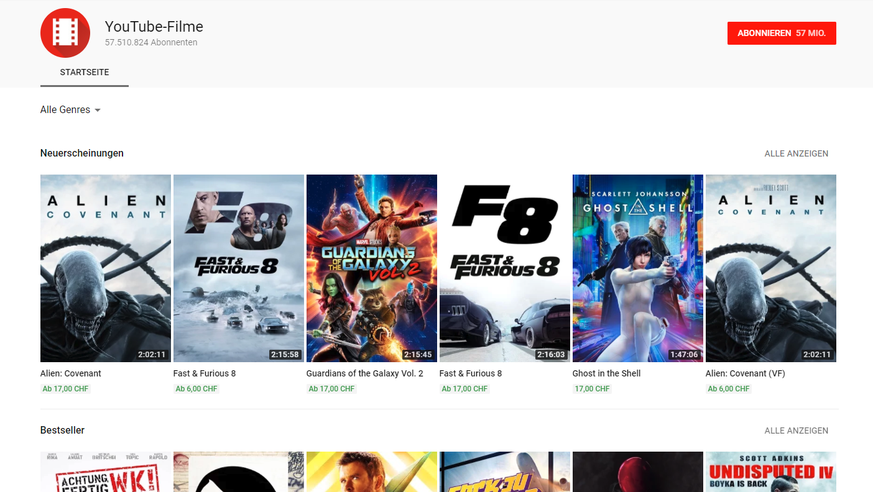Viewport: 873px width, 492px height.
Task: Open the Fast & Furious 8 poster lasting 2:15:58
Action: click(238, 268)
